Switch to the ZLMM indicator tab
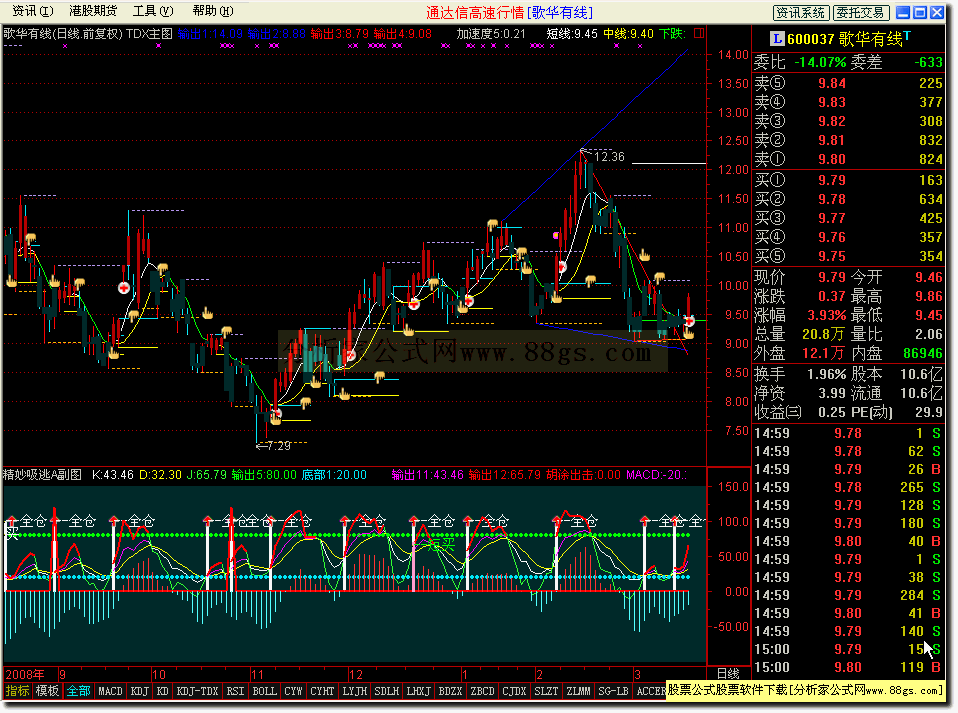 pos(578,691)
